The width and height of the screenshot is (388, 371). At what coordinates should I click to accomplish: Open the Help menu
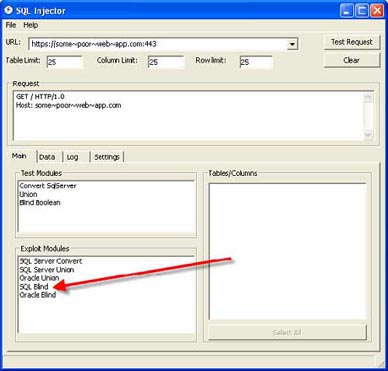pyautogui.click(x=31, y=25)
